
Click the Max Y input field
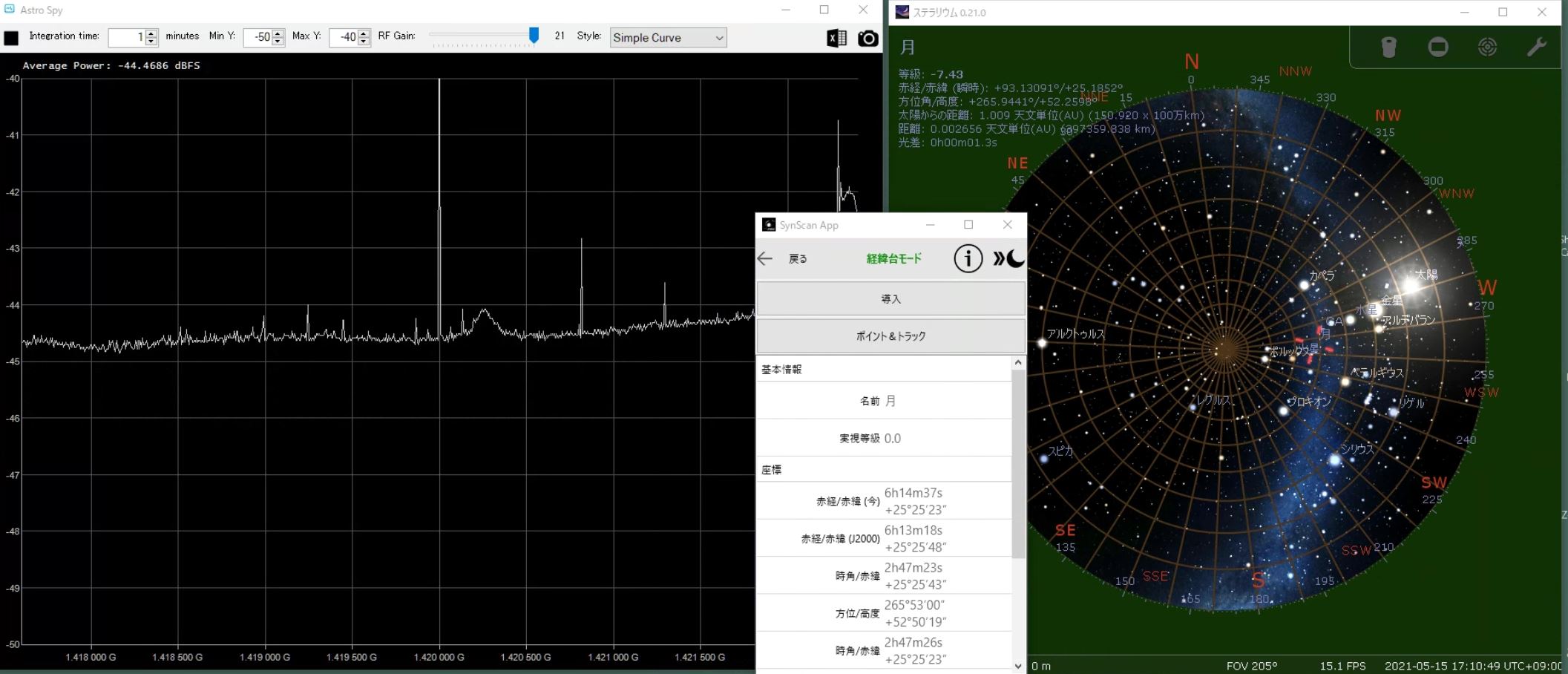click(344, 37)
